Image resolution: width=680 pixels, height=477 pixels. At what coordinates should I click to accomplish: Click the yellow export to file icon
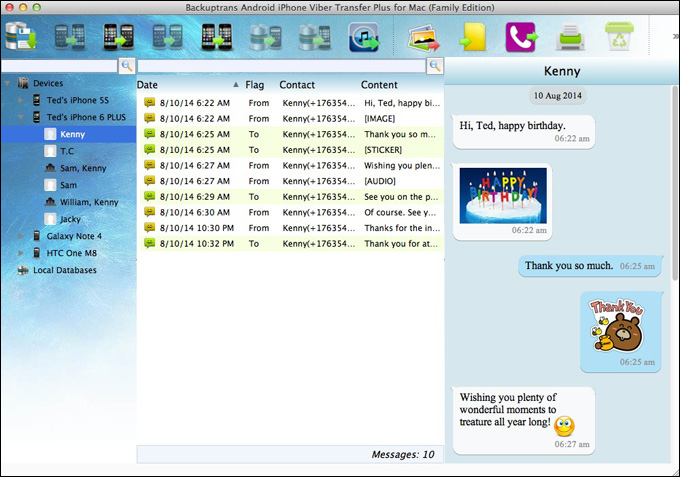click(472, 37)
